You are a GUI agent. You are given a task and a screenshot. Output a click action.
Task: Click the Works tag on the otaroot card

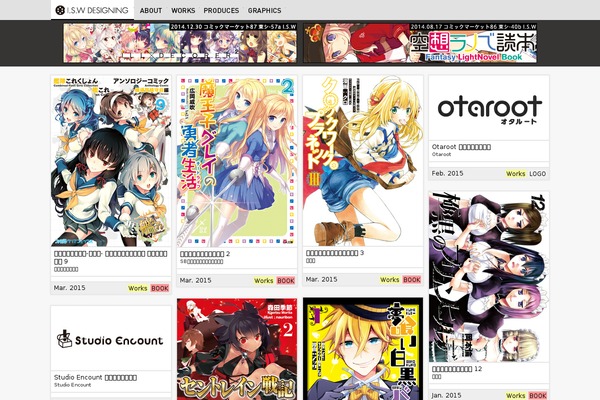click(515, 174)
